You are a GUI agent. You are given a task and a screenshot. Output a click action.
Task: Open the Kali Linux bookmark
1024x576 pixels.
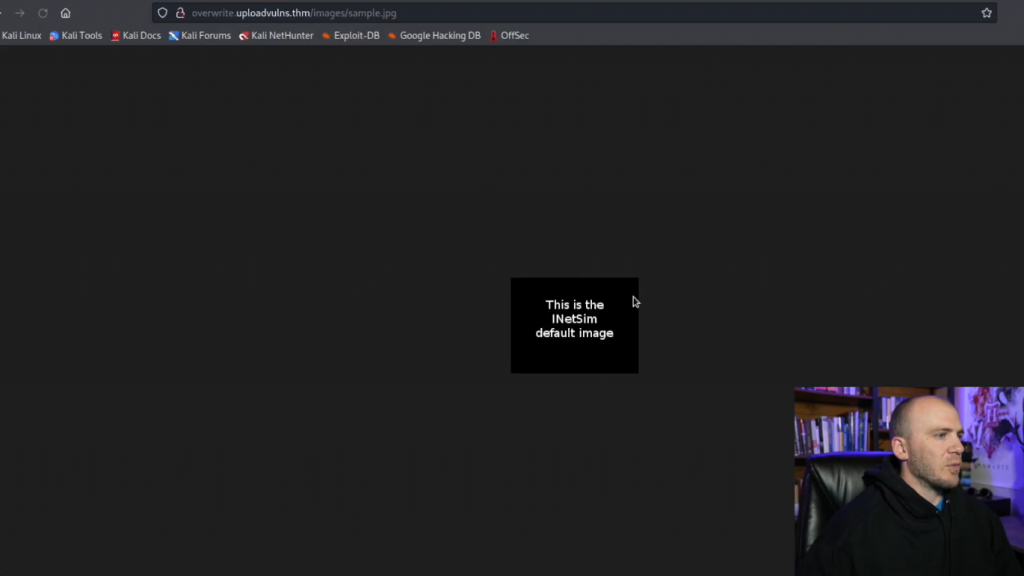[21, 36]
